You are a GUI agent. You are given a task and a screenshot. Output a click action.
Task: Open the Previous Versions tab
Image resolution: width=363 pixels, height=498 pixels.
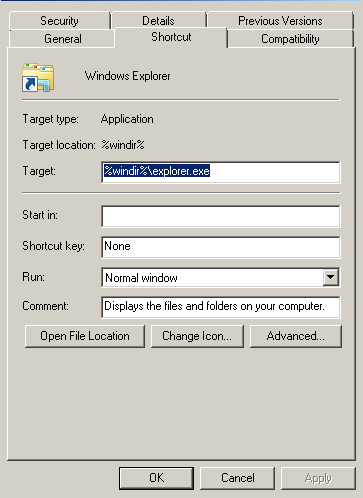[280, 21]
